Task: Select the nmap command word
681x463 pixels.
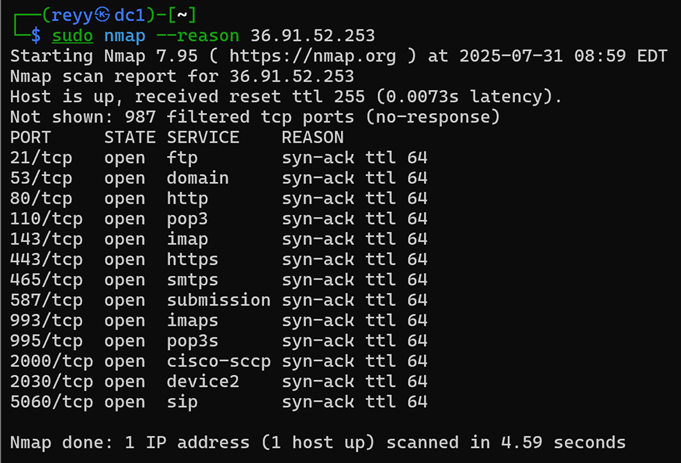Action: coord(125,36)
